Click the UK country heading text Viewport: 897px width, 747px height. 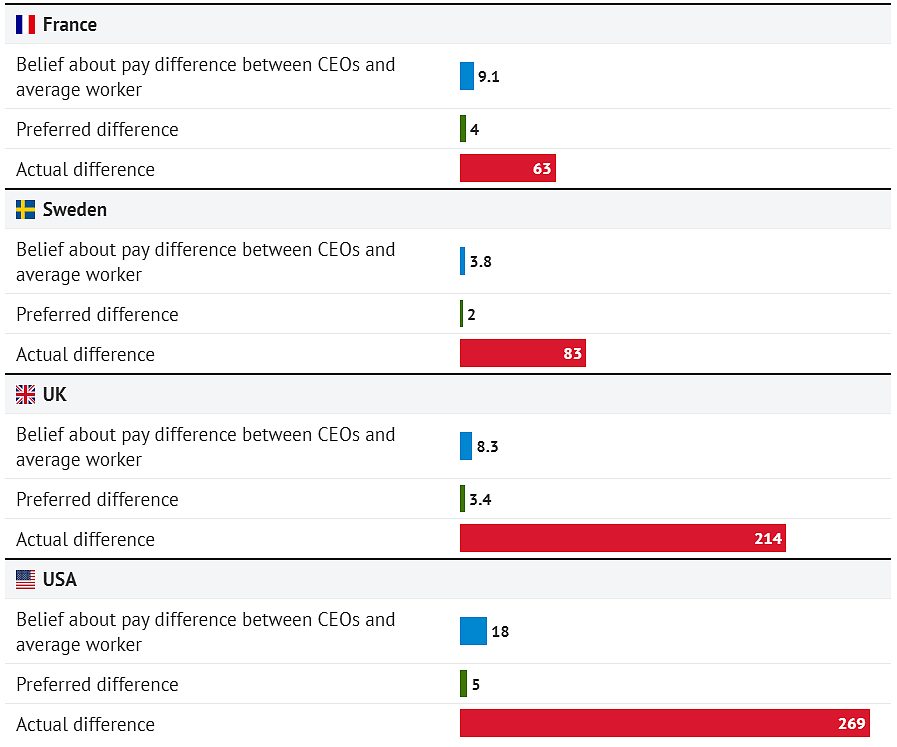coord(55,395)
